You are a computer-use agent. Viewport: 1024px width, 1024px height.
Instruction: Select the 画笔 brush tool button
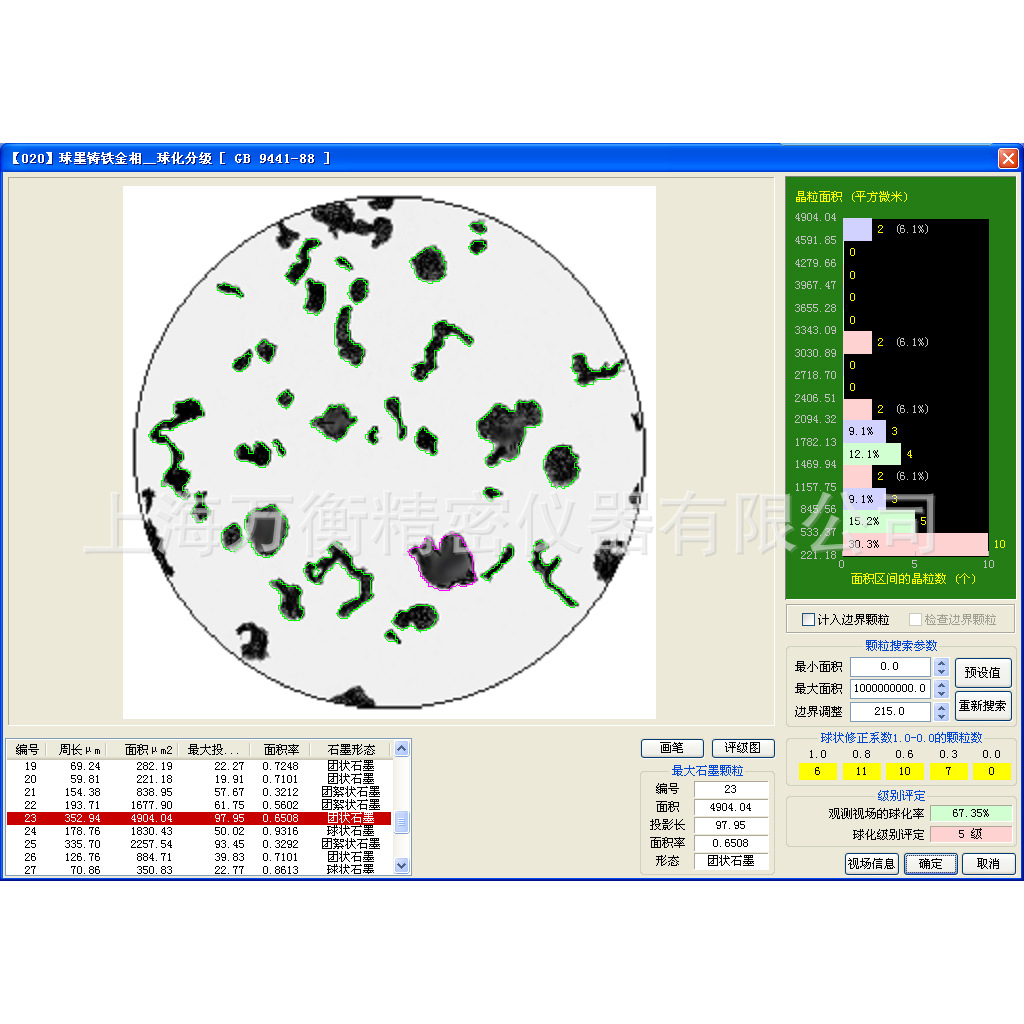coord(672,748)
